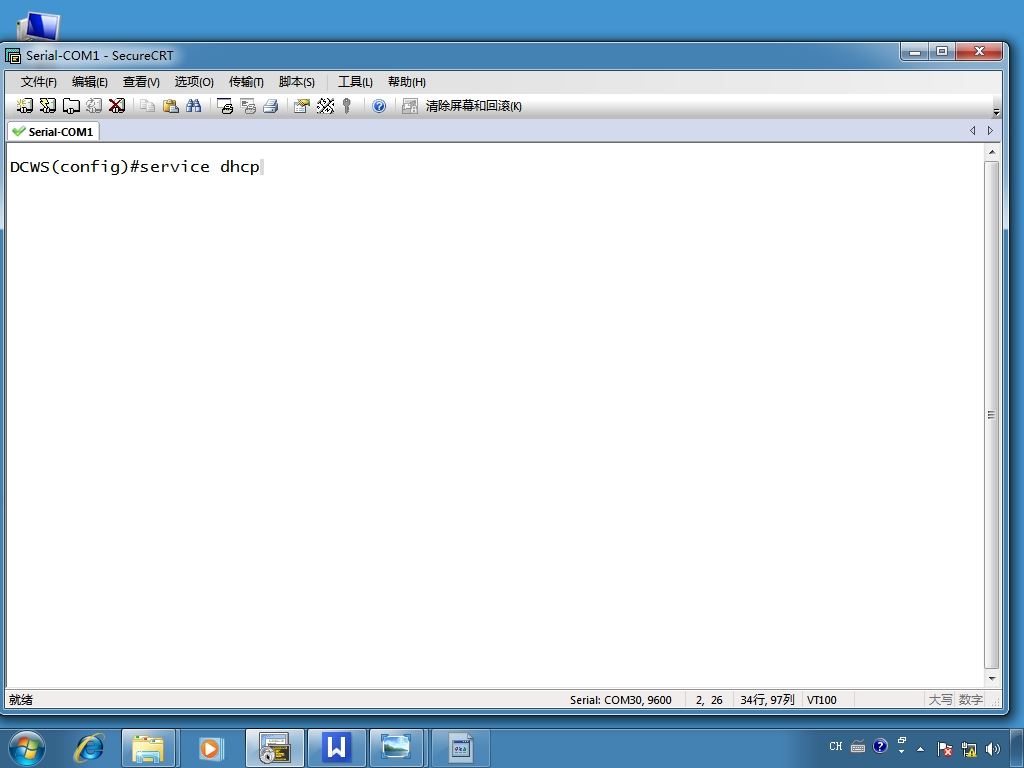Image resolution: width=1024 pixels, height=768 pixels.
Task: Click the CH input language indicator
Action: click(x=835, y=746)
